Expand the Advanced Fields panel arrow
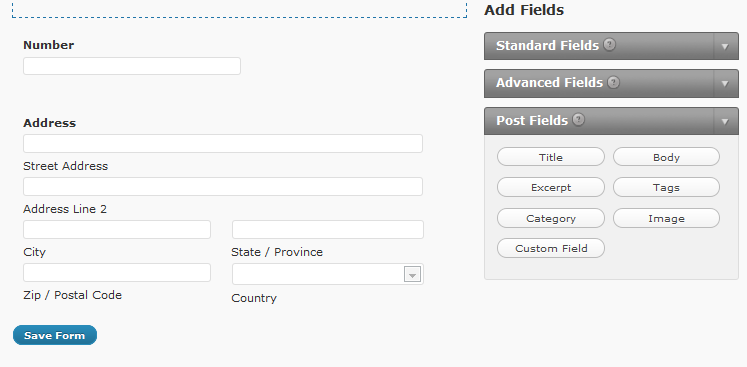Image resolution: width=747 pixels, height=367 pixels. pyautogui.click(x=726, y=83)
